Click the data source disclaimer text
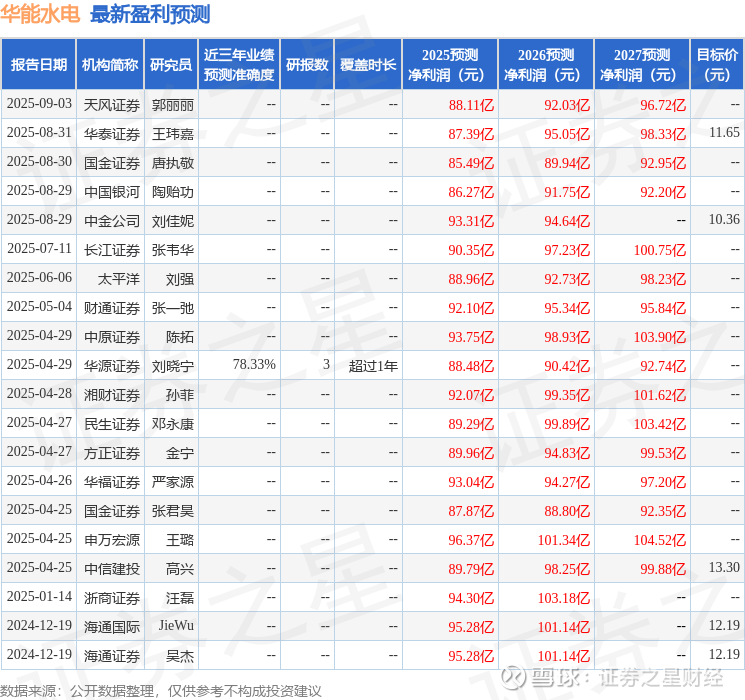745x700 pixels. [161, 690]
